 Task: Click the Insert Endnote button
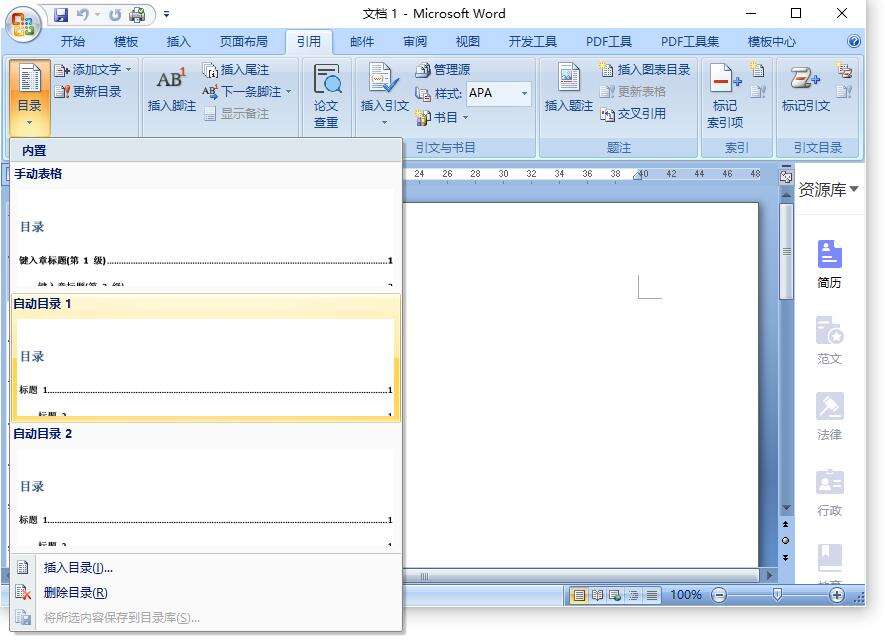tap(236, 70)
